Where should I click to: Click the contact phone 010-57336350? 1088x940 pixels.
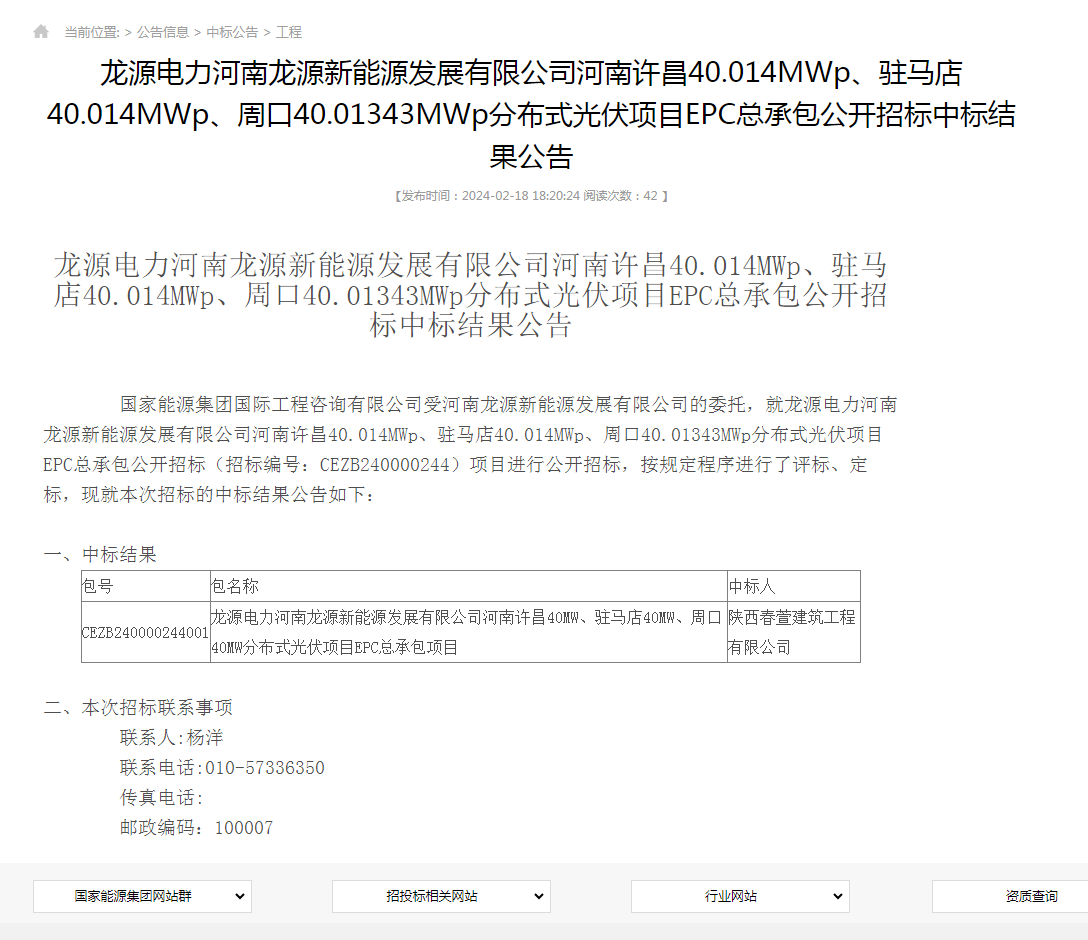(x=265, y=768)
